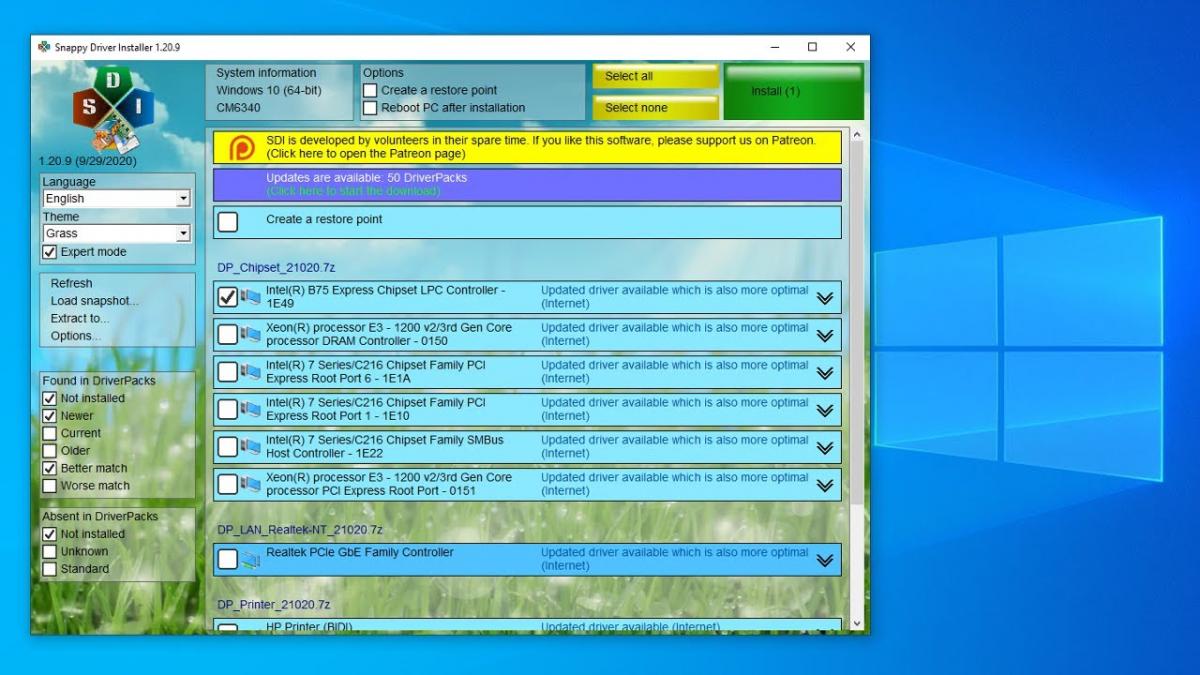Choose Extract to in left panel

click(80, 318)
